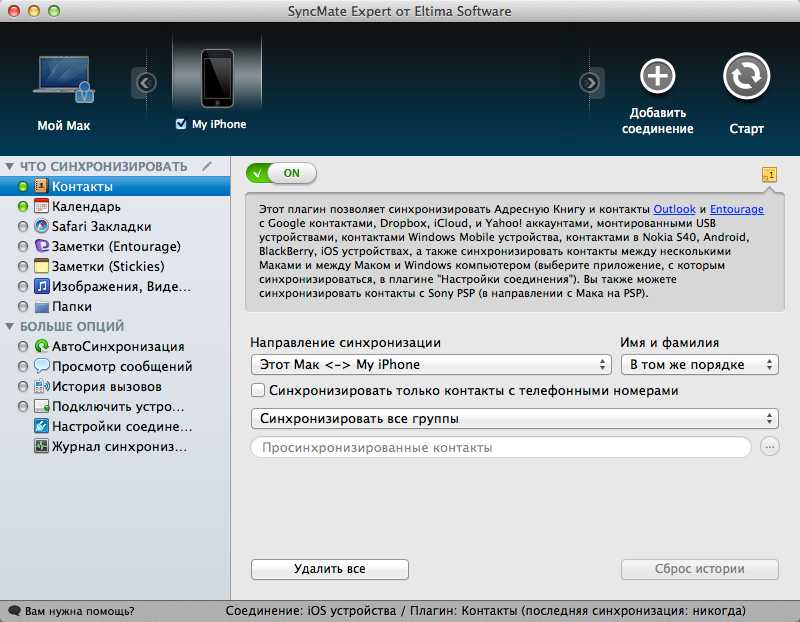800x622 pixels.
Task: Click the call history icon
Action: (41, 386)
